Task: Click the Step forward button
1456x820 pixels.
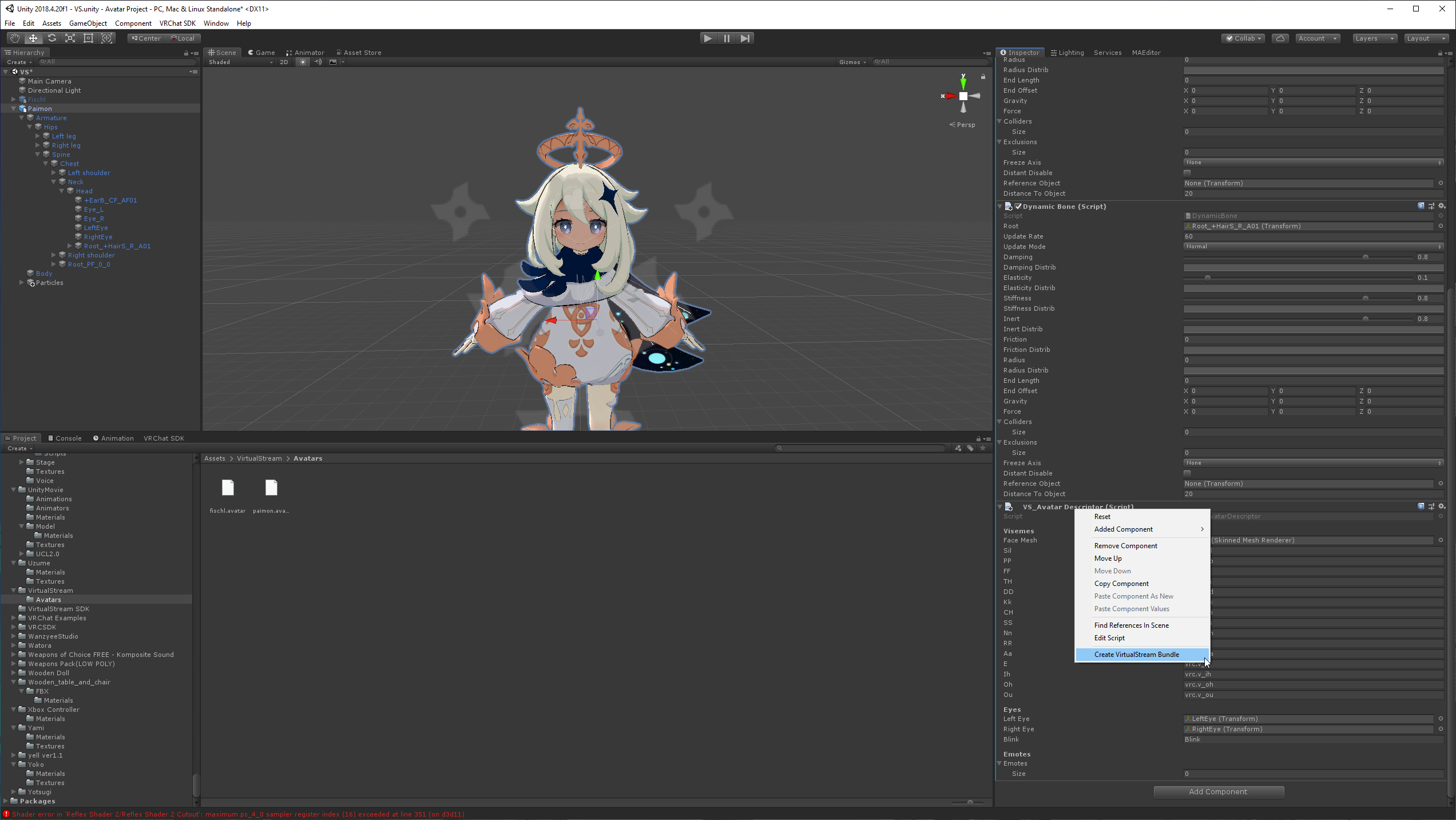Action: (744, 38)
